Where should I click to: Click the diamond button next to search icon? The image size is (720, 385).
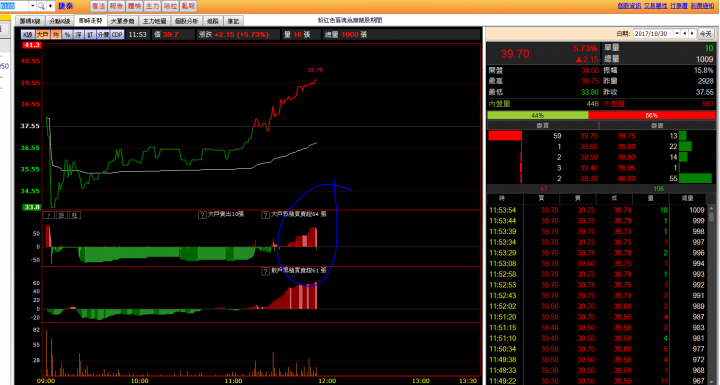[x=51, y=6]
